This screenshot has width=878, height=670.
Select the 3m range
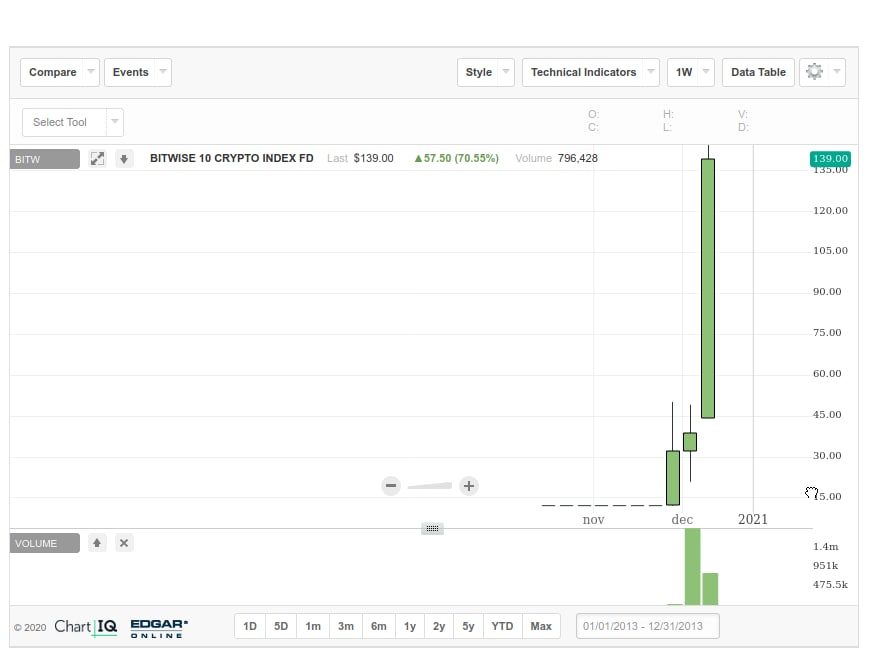click(346, 626)
